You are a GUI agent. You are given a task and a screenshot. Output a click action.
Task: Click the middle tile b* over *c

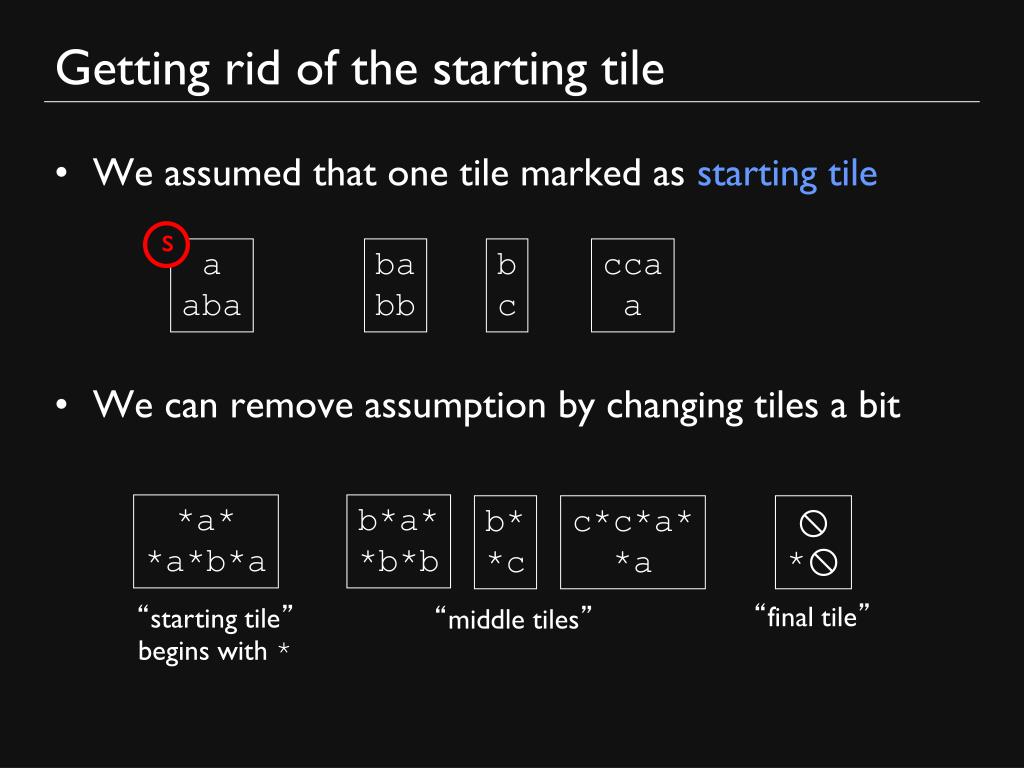tap(505, 542)
